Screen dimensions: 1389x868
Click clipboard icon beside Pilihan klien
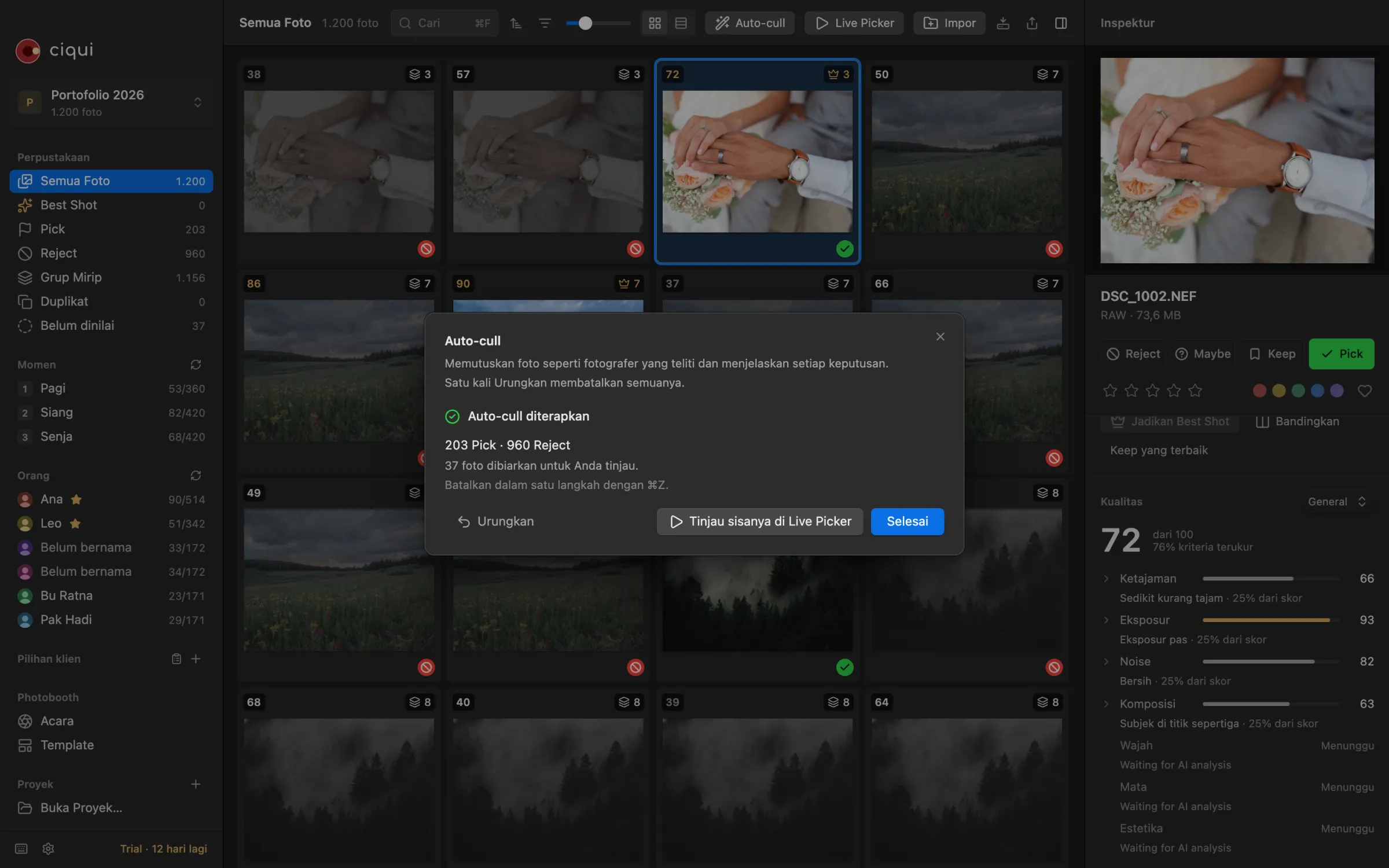click(177, 659)
